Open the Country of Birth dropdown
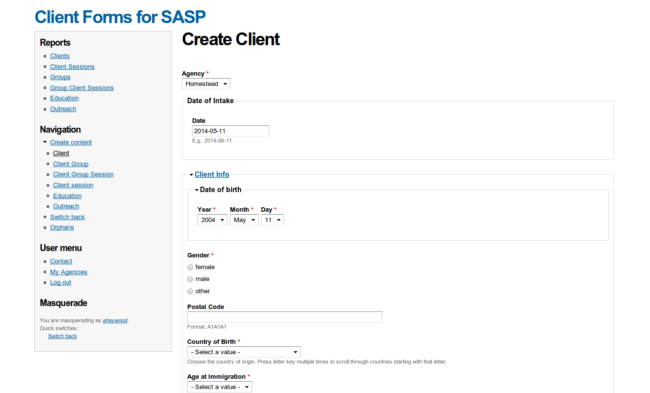 pyautogui.click(x=244, y=352)
